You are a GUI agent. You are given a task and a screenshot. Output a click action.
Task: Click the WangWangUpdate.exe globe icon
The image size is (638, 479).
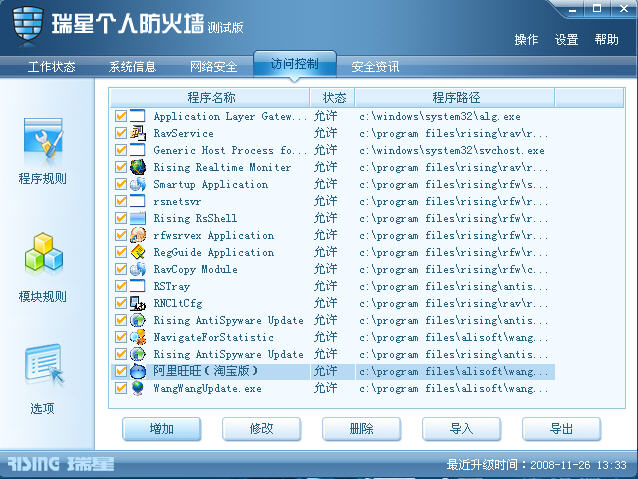(138, 388)
